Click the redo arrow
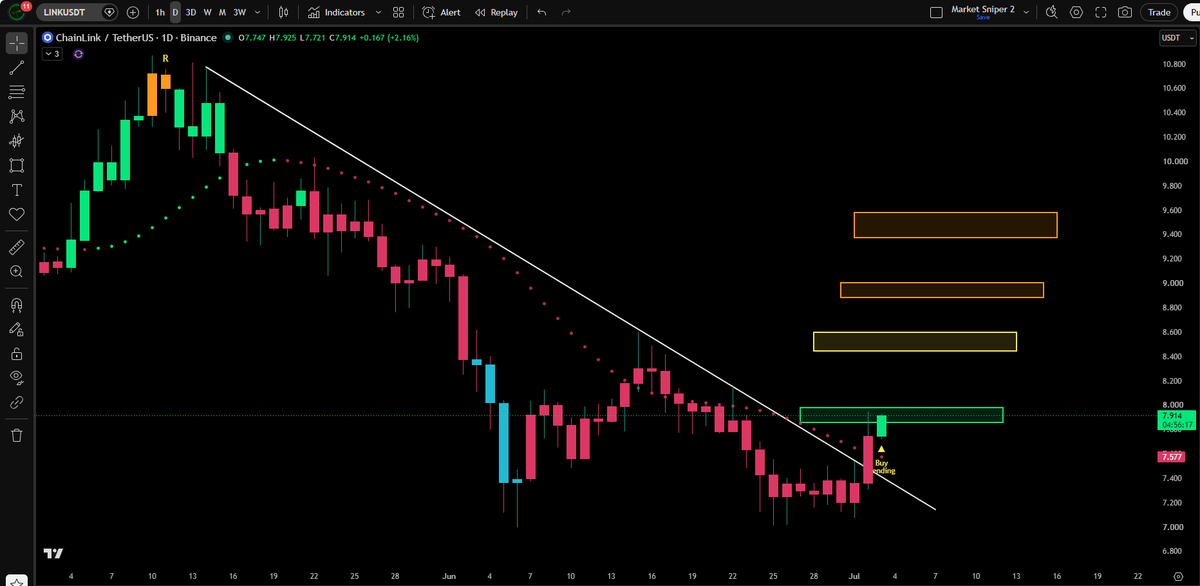Viewport: 1200px width, 586px height. click(567, 12)
